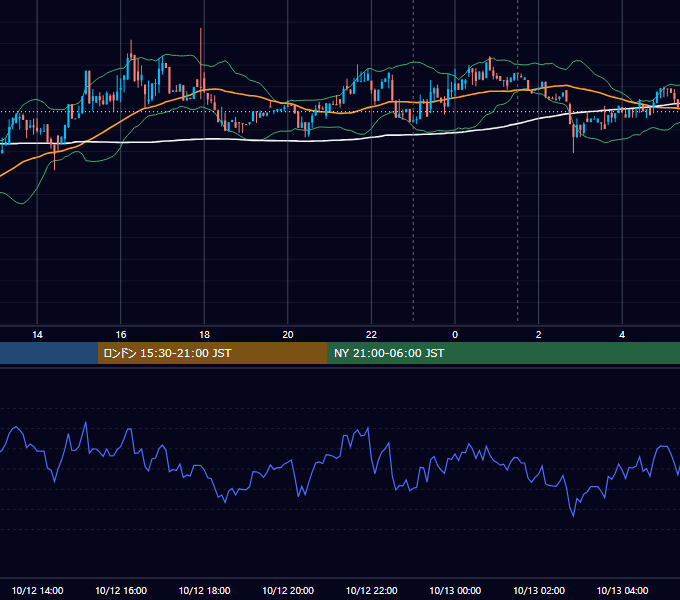
Task: Click the ロンドン 15:30-21:00 JST session bar
Action: [x=212, y=353]
